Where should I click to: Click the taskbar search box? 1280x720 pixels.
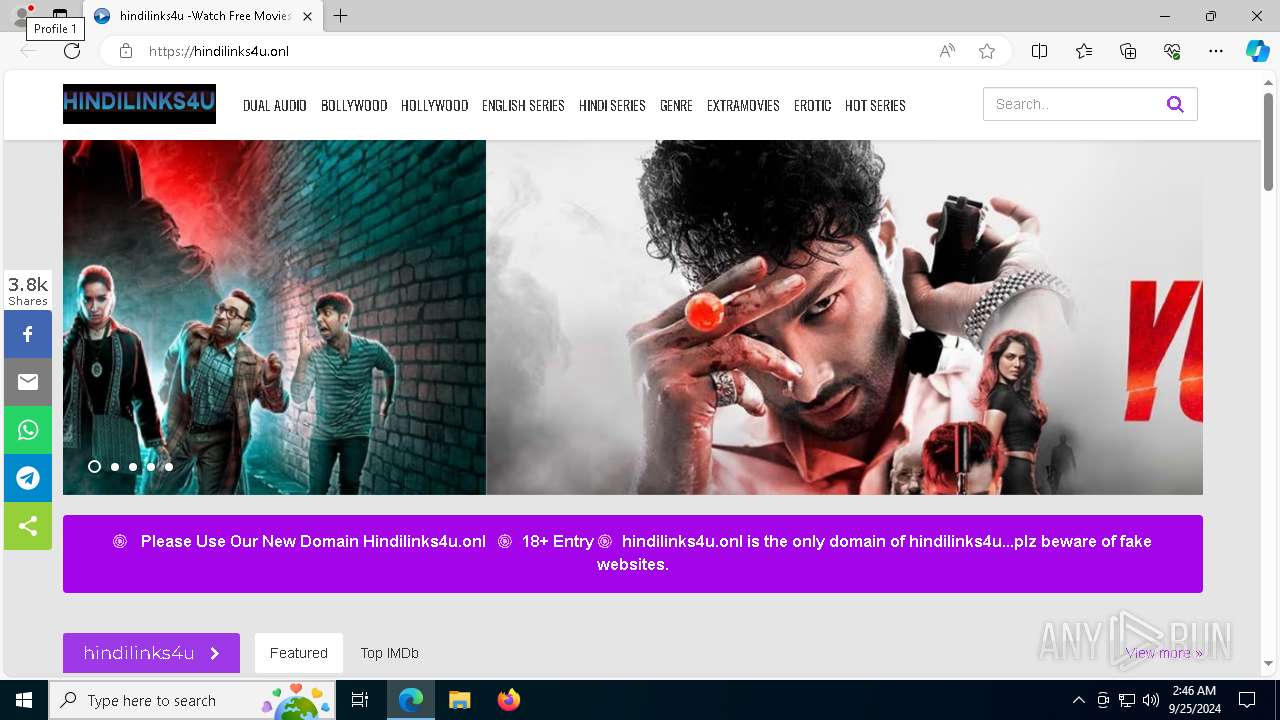coord(192,700)
